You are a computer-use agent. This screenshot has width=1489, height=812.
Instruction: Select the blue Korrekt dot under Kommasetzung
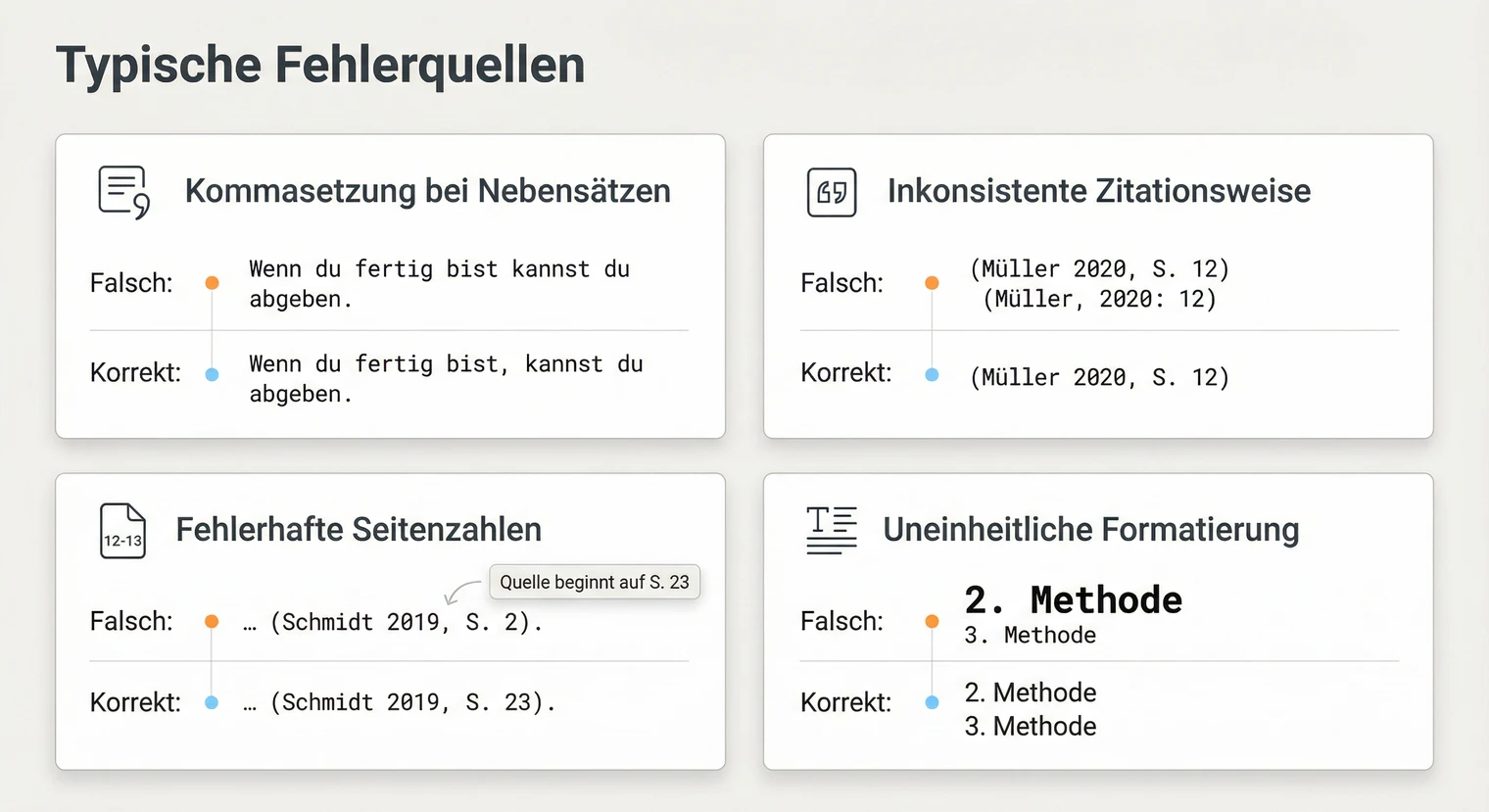tap(212, 372)
